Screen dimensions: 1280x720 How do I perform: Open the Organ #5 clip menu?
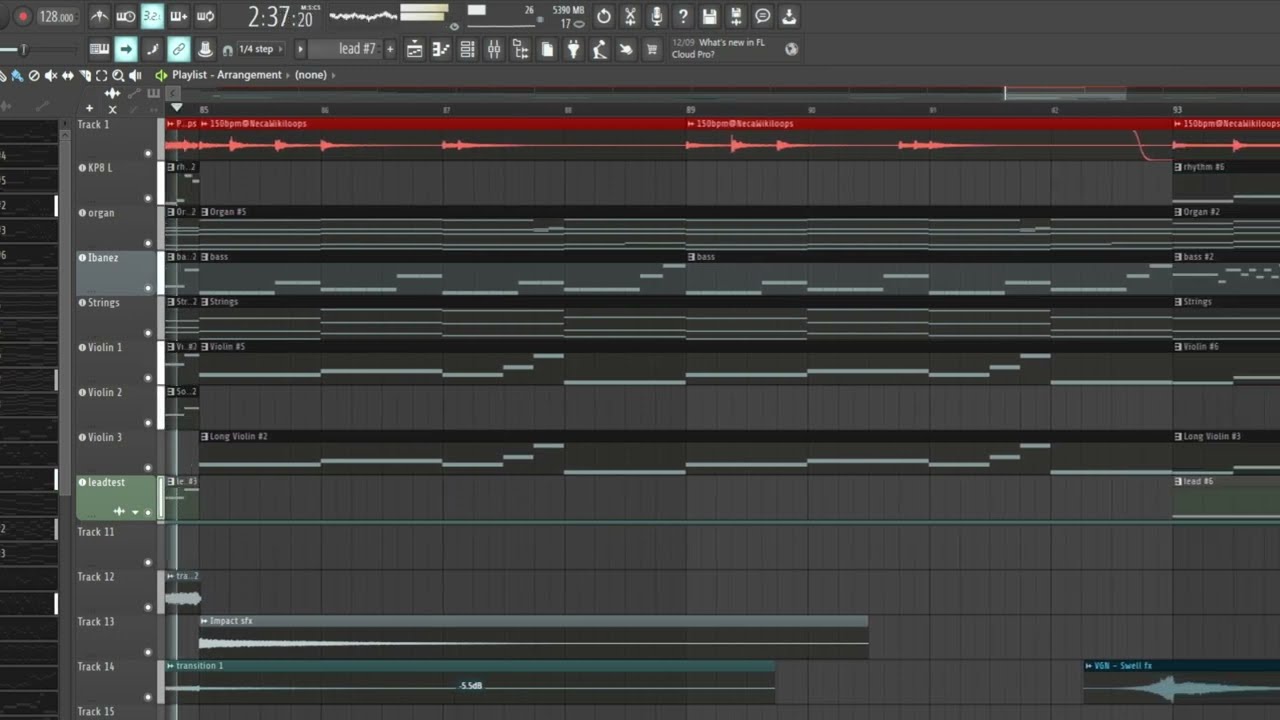pos(205,212)
